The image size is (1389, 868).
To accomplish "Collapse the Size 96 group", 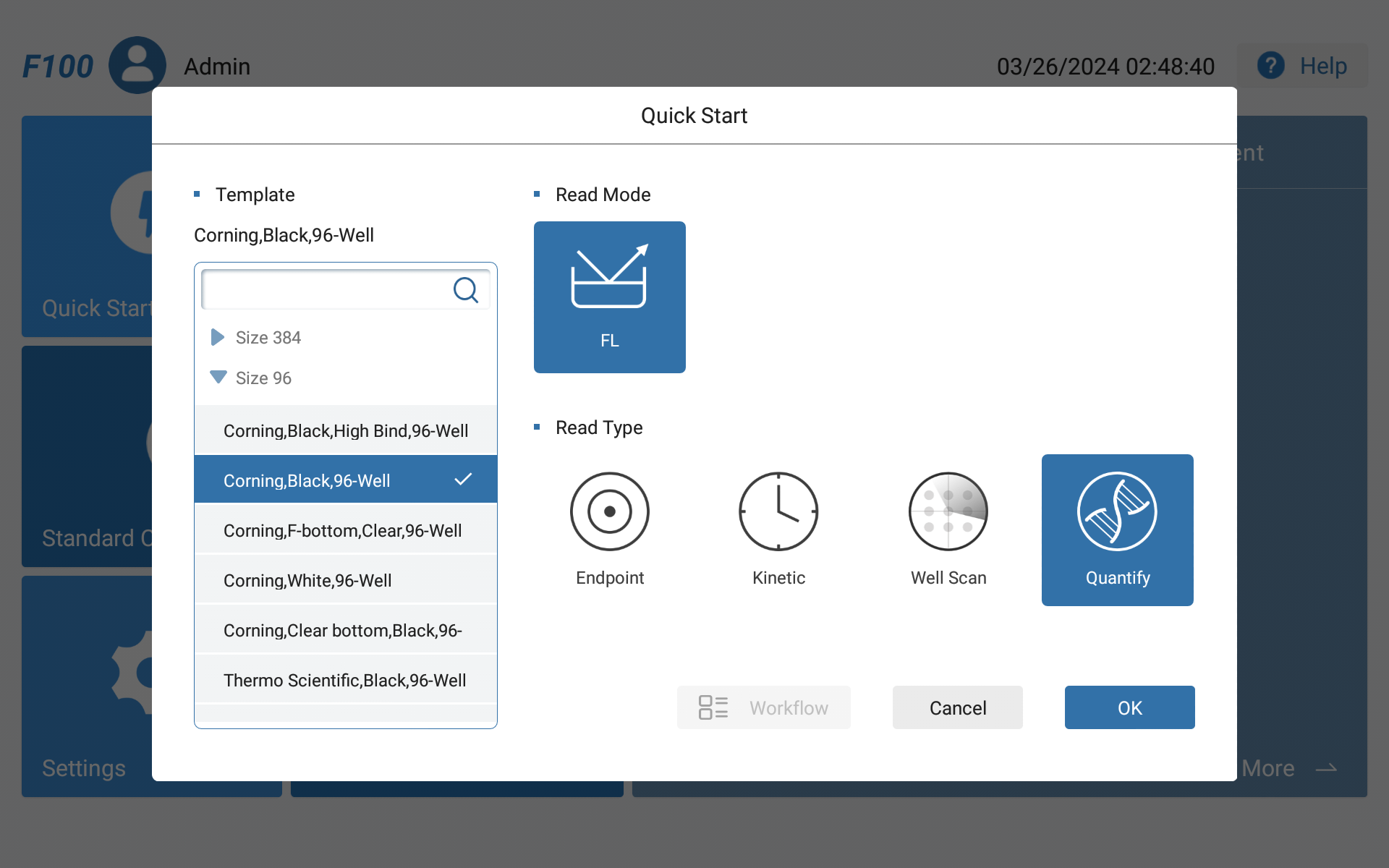I will (x=218, y=377).
